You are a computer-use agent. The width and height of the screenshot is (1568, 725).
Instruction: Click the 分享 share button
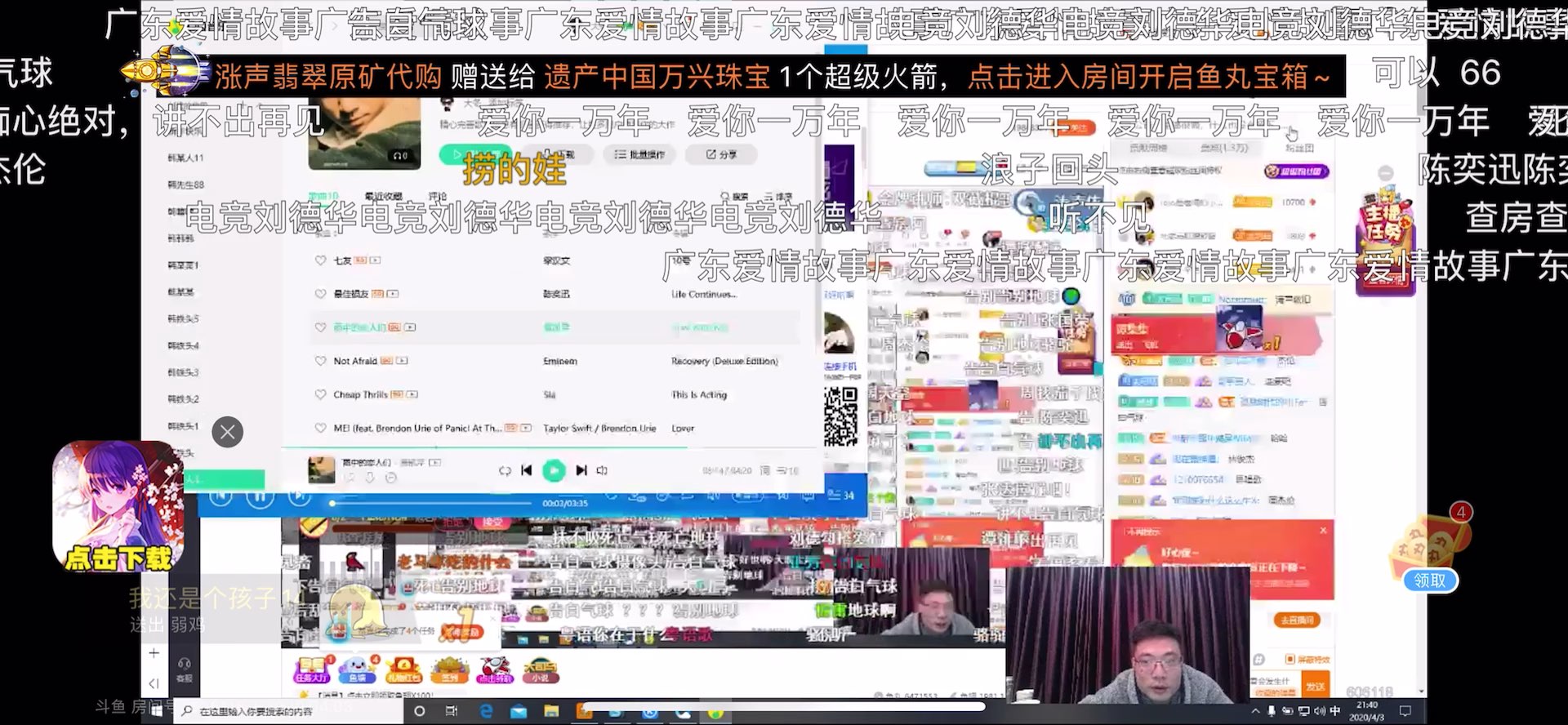721,154
